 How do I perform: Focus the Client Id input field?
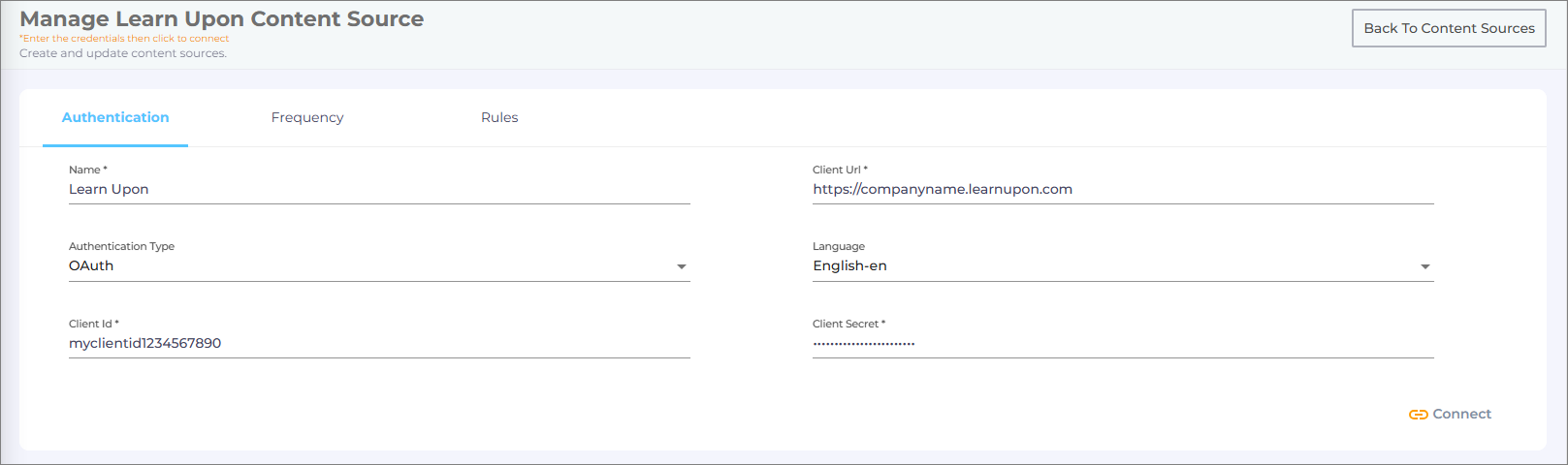[379, 344]
